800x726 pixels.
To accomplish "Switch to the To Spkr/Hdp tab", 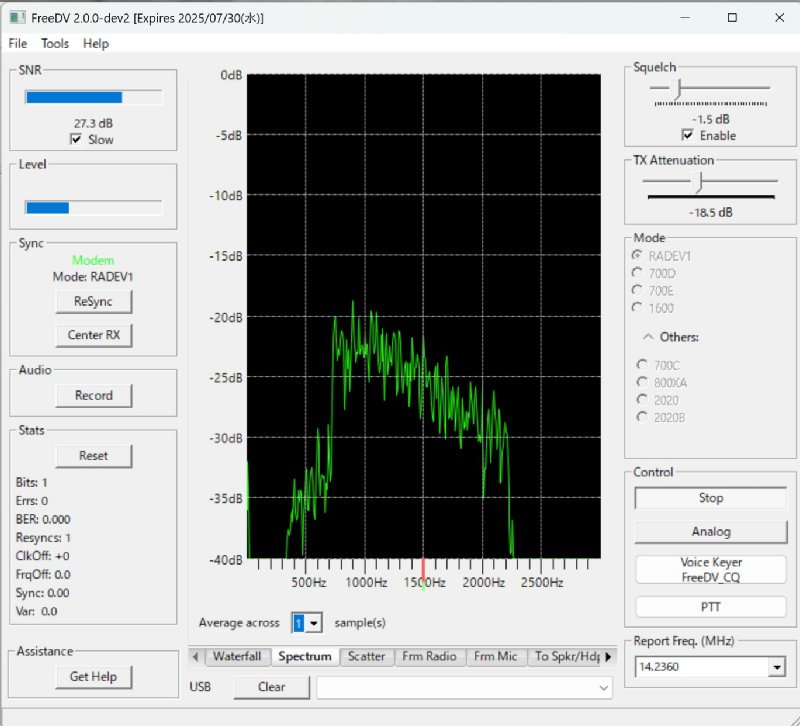I will 565,656.
